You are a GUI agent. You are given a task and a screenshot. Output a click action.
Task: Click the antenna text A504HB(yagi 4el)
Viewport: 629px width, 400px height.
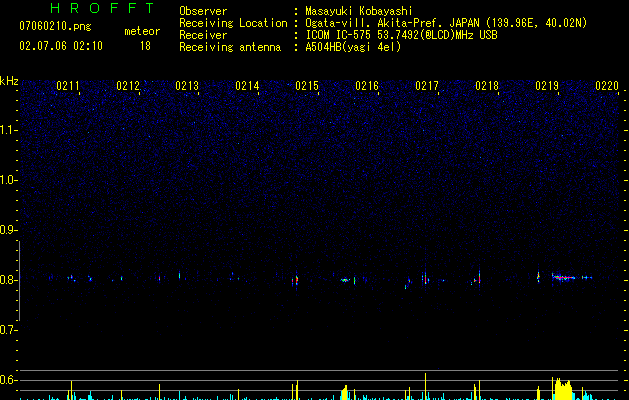point(353,47)
